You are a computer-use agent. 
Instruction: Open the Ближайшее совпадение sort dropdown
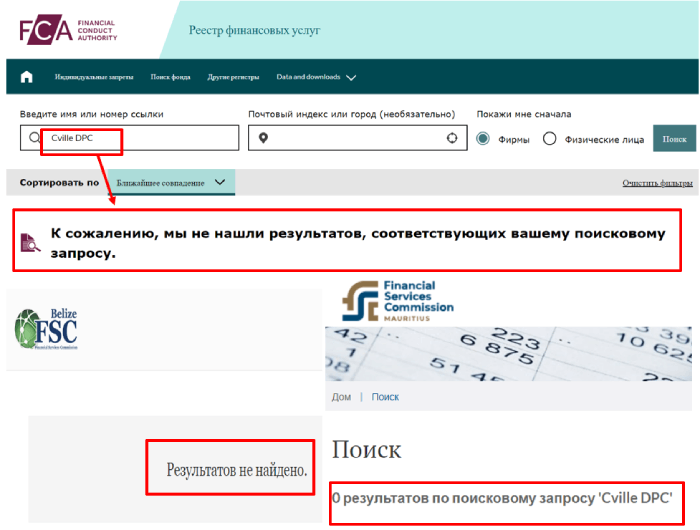pos(171,182)
